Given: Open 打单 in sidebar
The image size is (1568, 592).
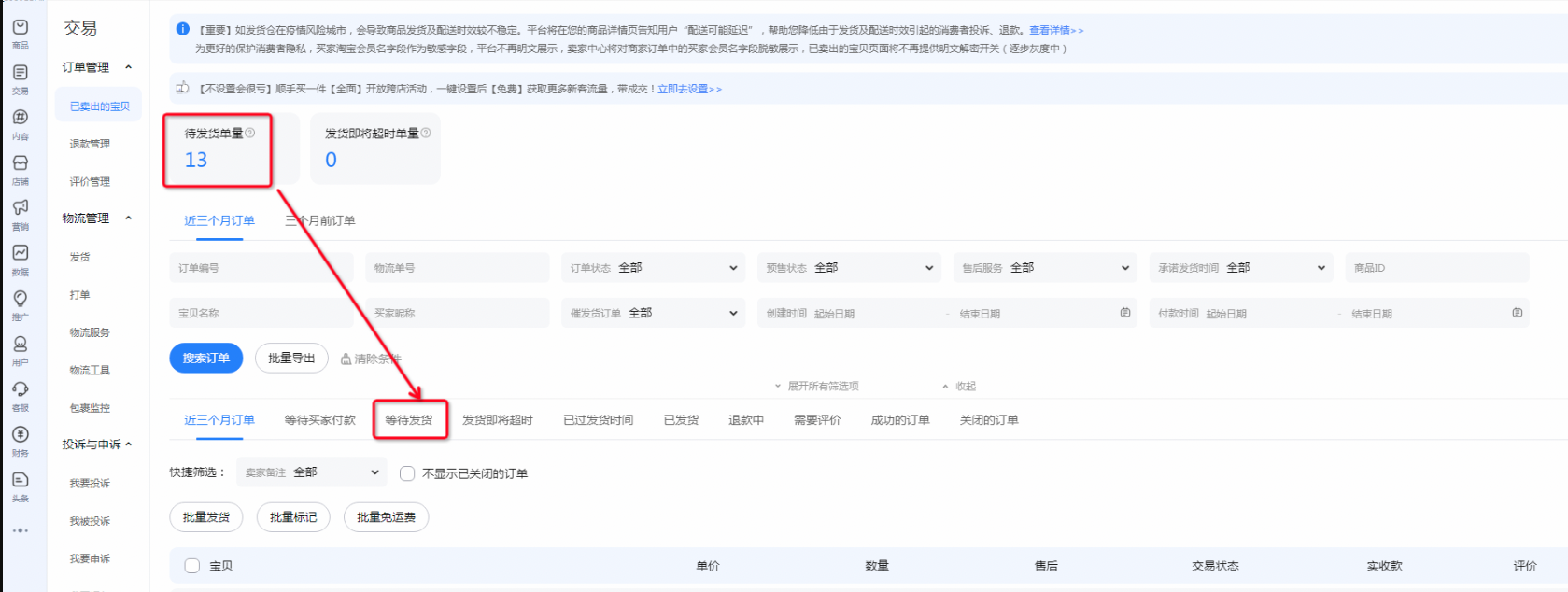Looking at the screenshot, I should [79, 295].
